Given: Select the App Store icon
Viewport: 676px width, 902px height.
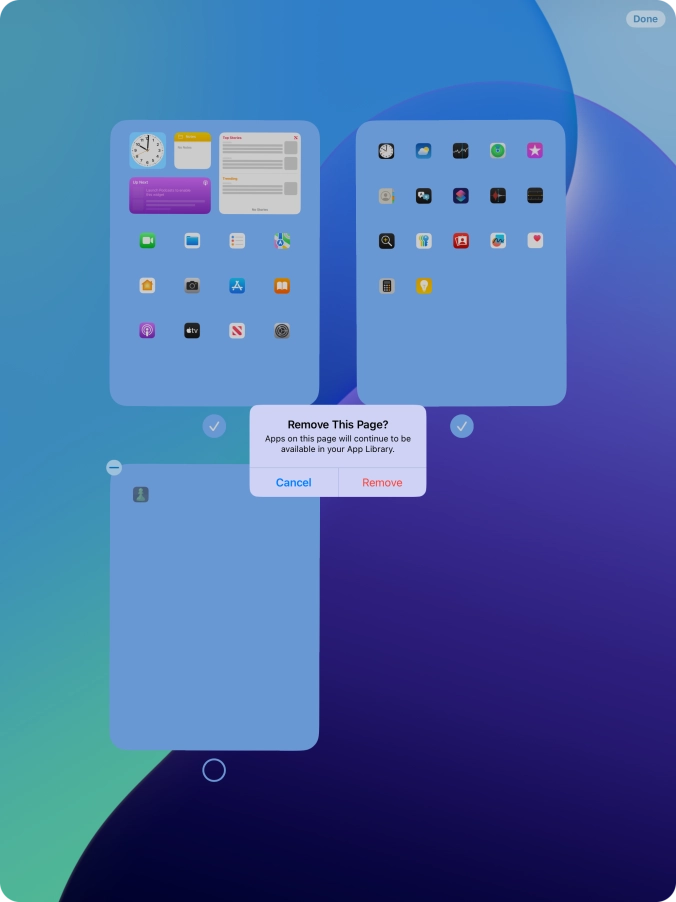Looking at the screenshot, I should pos(237,286).
